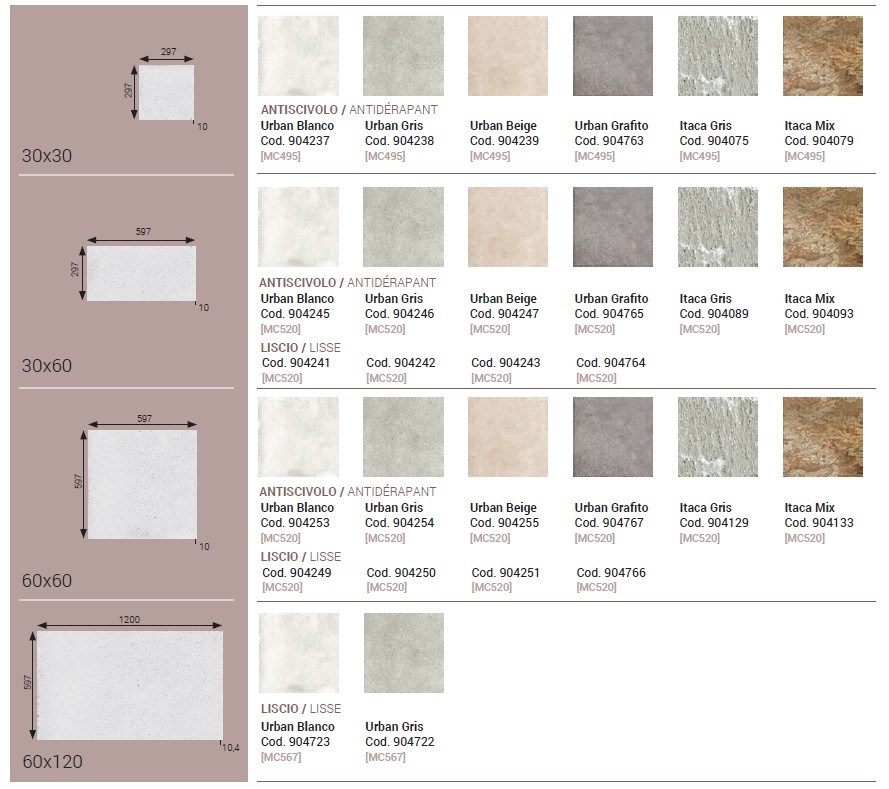Click code 904765 in the 30x60 section
Viewport: 889px width, 789px height.
tap(609, 313)
